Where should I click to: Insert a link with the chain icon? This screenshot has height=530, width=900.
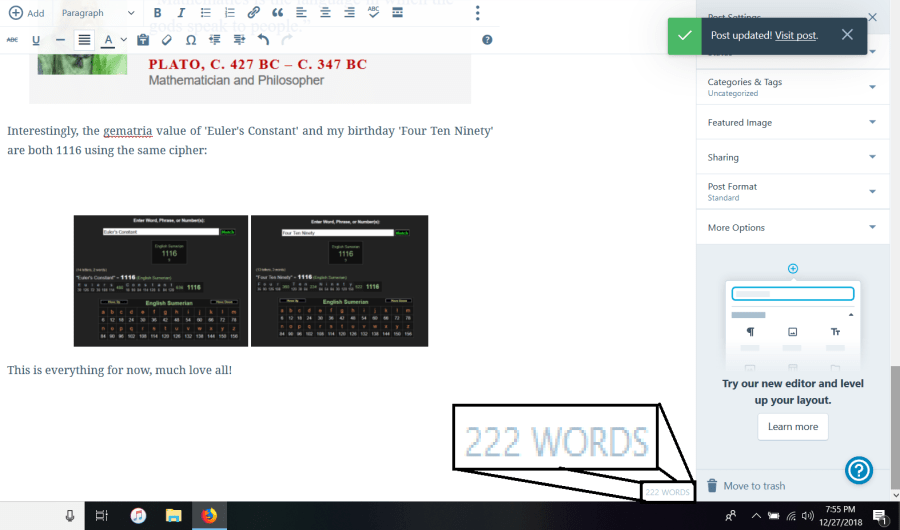pos(253,13)
